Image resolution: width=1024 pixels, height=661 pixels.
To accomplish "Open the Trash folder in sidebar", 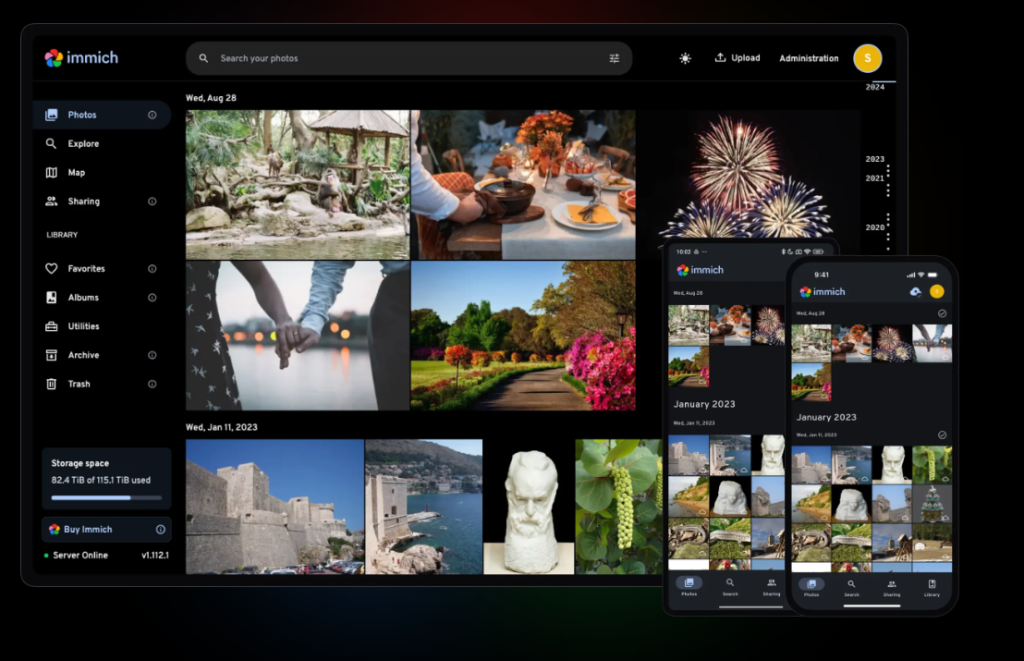I will [78, 384].
